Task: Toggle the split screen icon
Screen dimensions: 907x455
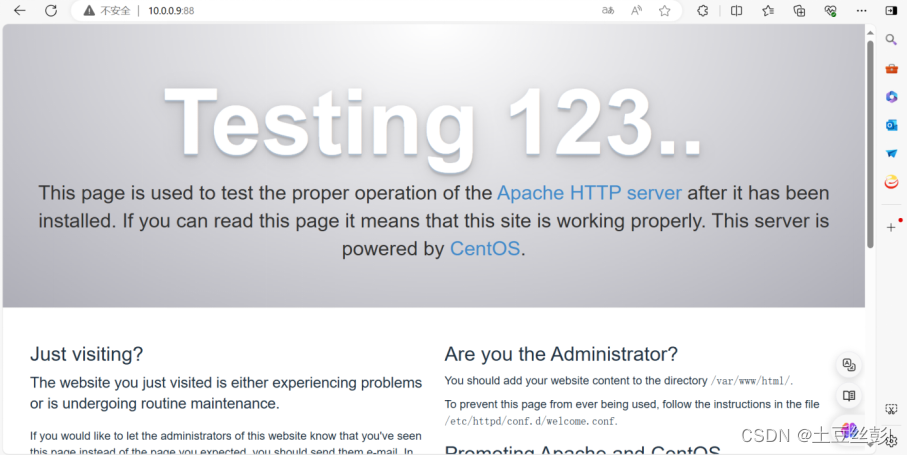Action: [x=736, y=10]
